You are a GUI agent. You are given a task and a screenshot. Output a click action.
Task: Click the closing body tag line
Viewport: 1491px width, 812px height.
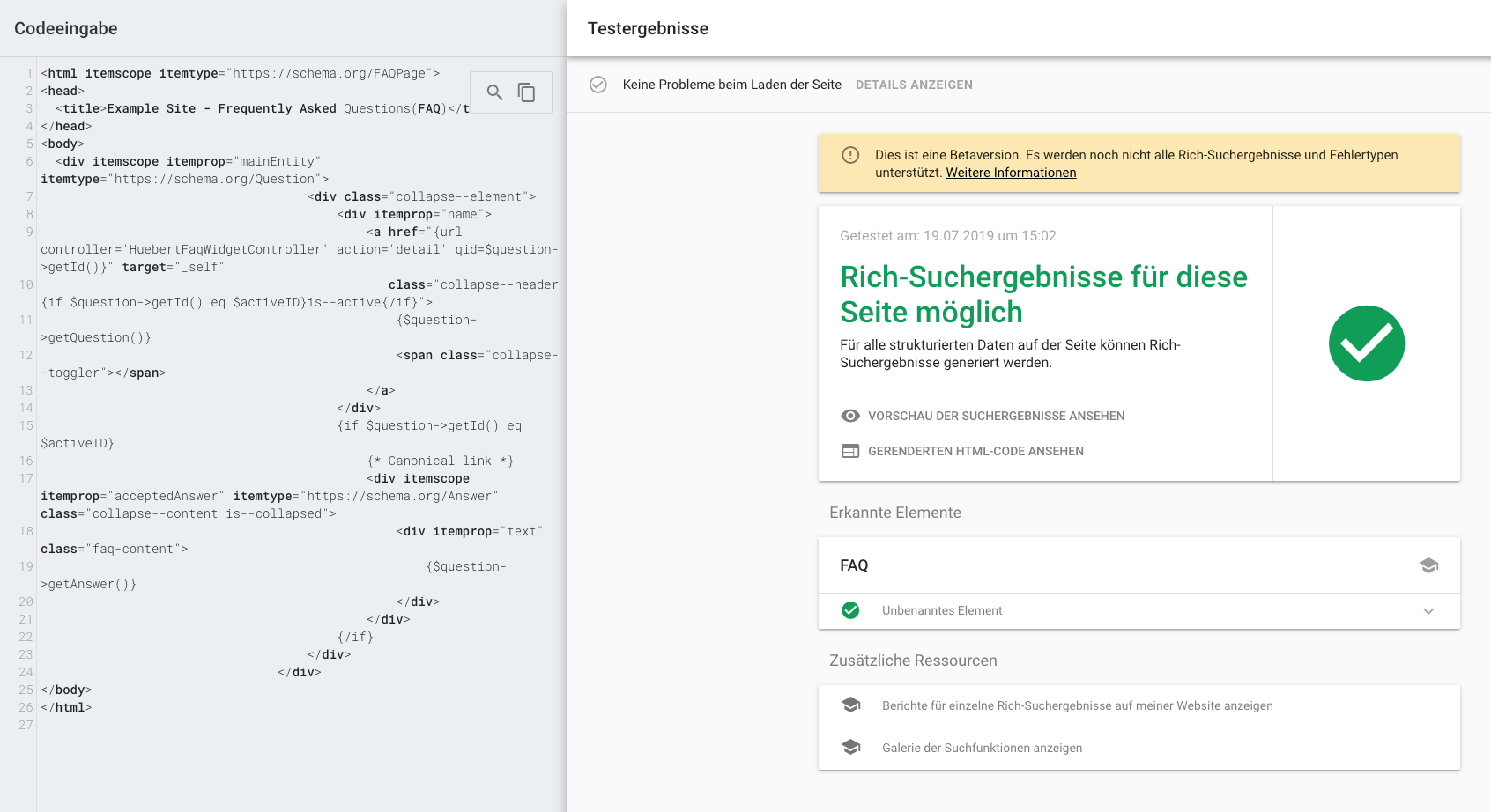point(66,690)
